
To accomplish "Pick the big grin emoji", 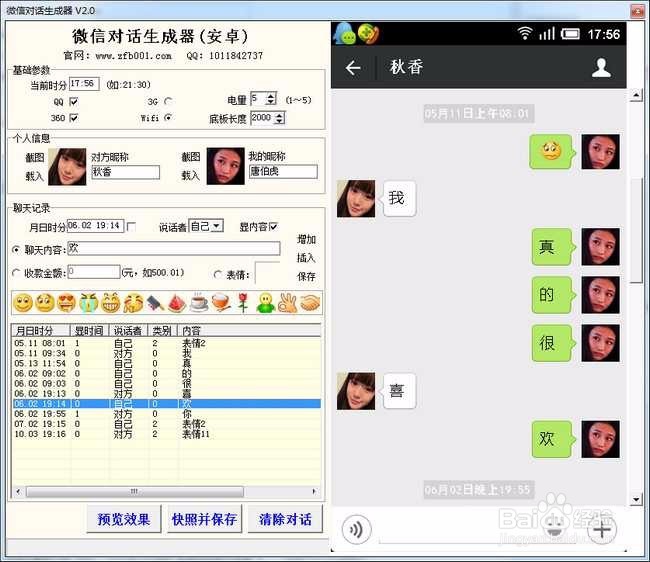I will point(111,303).
